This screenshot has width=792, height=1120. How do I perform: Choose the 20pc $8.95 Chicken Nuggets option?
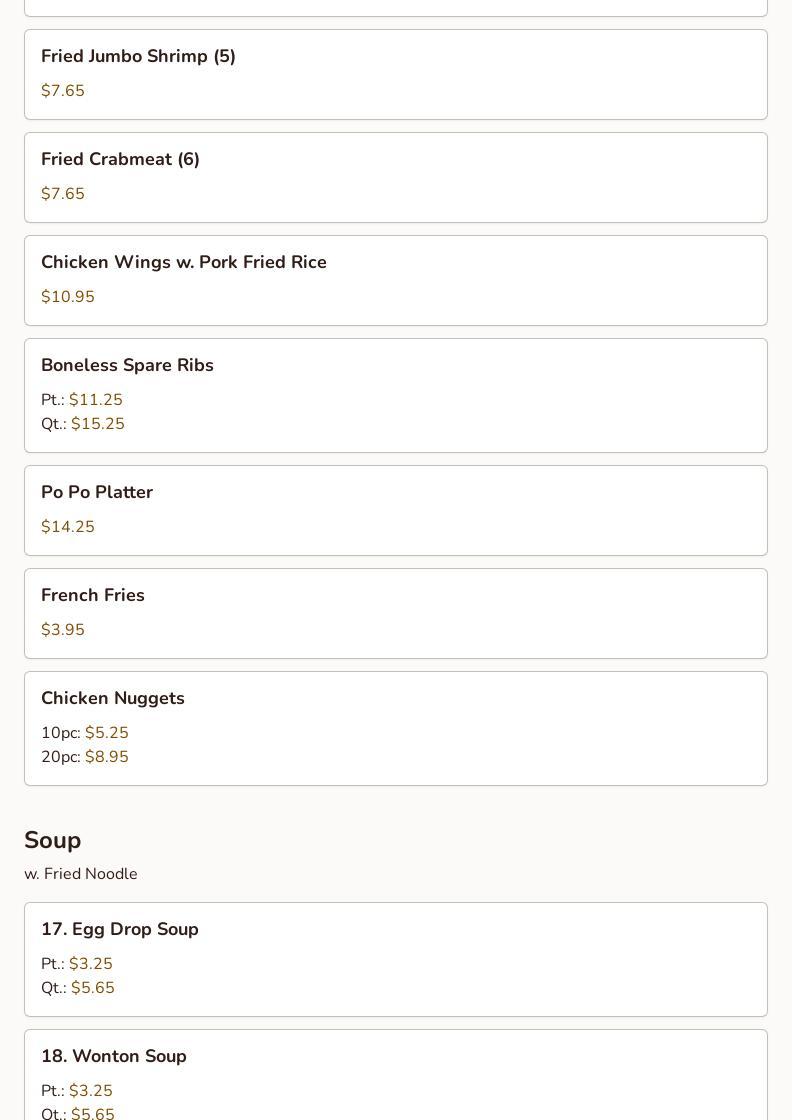(85, 757)
